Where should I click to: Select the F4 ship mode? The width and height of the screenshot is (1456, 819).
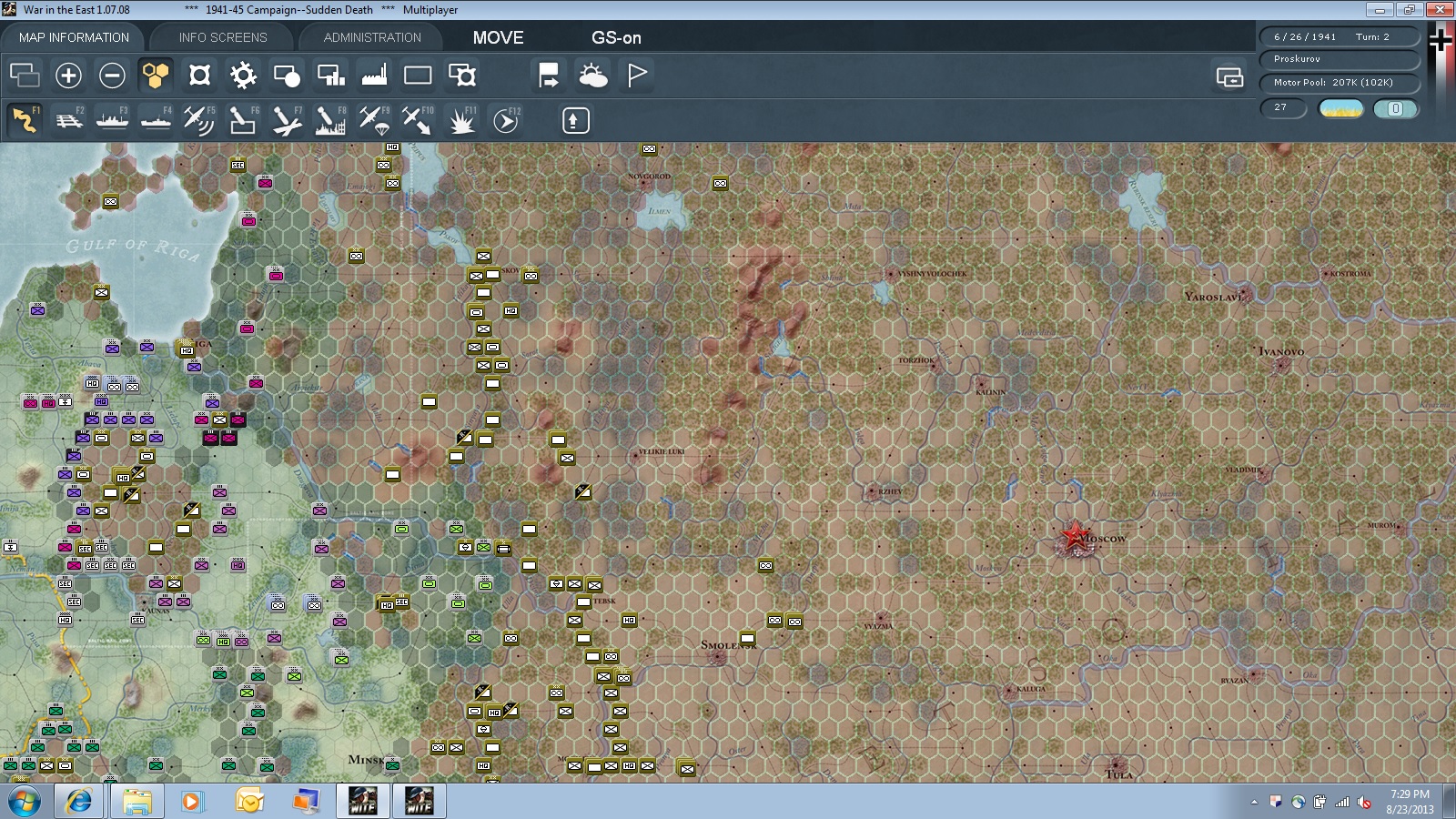click(x=156, y=120)
